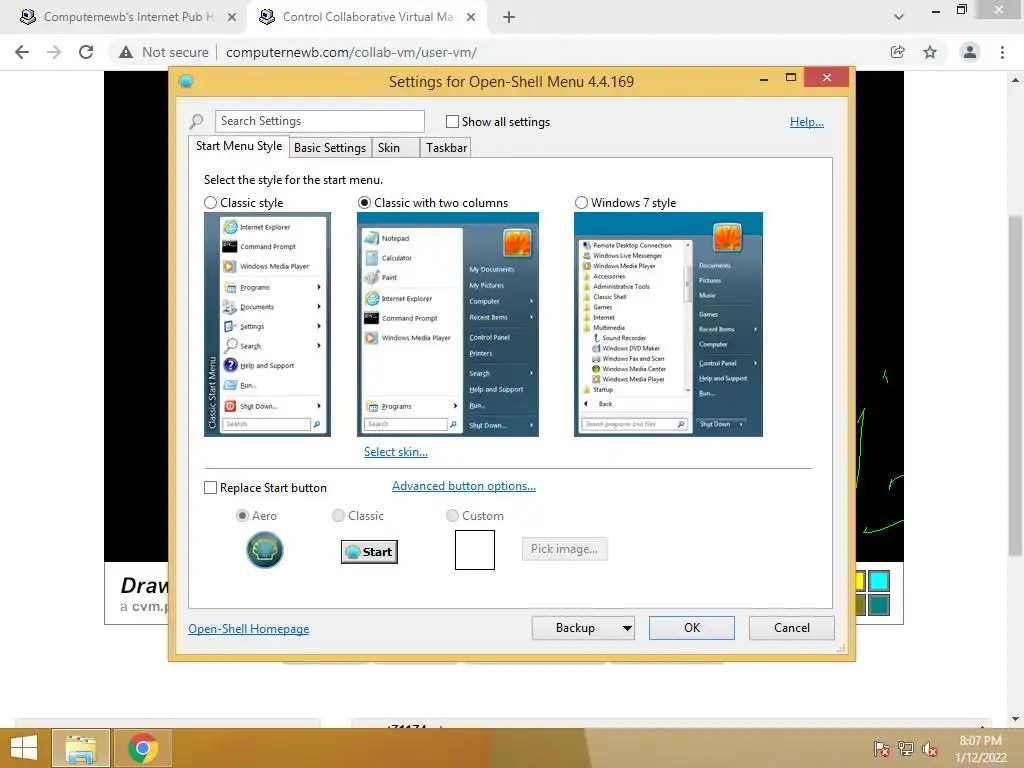
Task: Click the muted volume tray icon
Action: pyautogui.click(x=930, y=749)
